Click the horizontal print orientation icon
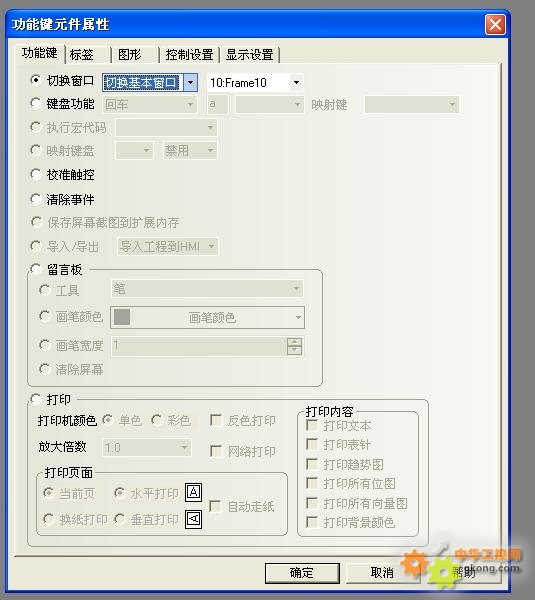The image size is (535, 600). pos(193,492)
